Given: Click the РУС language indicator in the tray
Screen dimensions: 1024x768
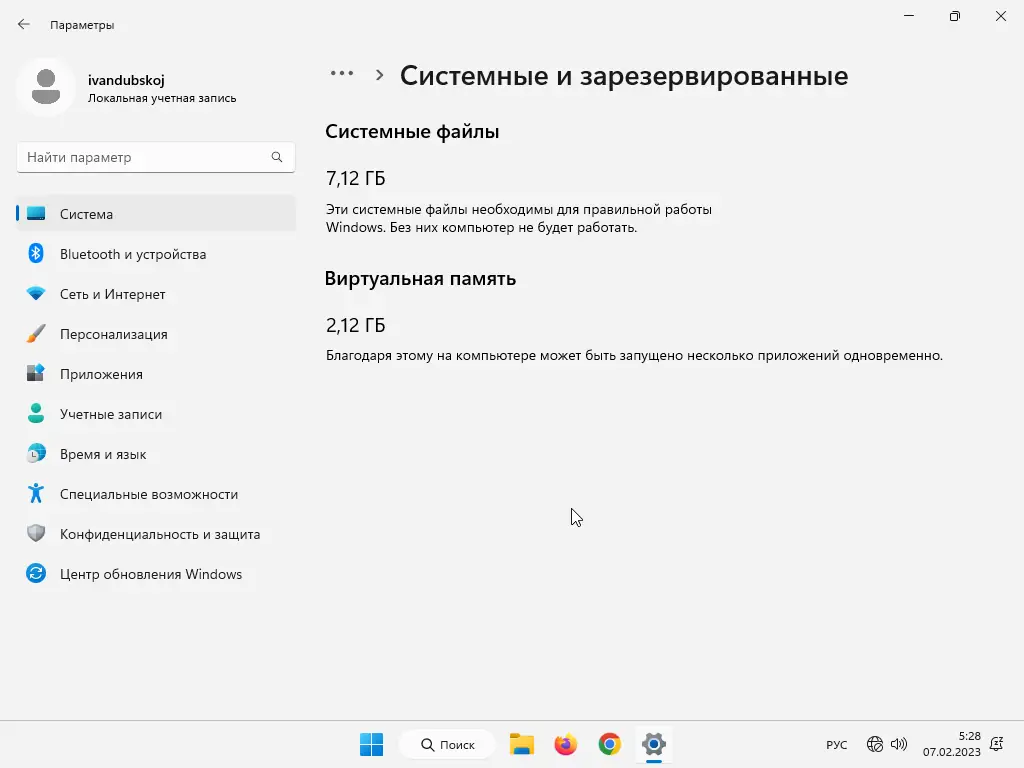Looking at the screenshot, I should [836, 744].
